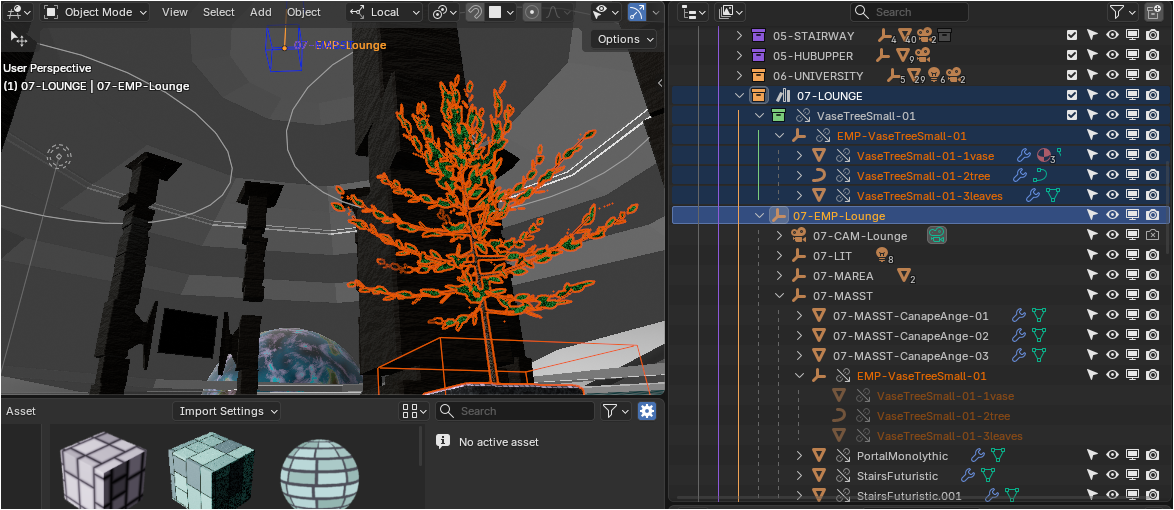Hide 05-STAIRWAY with its eye icon
Image resolution: width=1174 pixels, height=510 pixels.
pos(1113,35)
